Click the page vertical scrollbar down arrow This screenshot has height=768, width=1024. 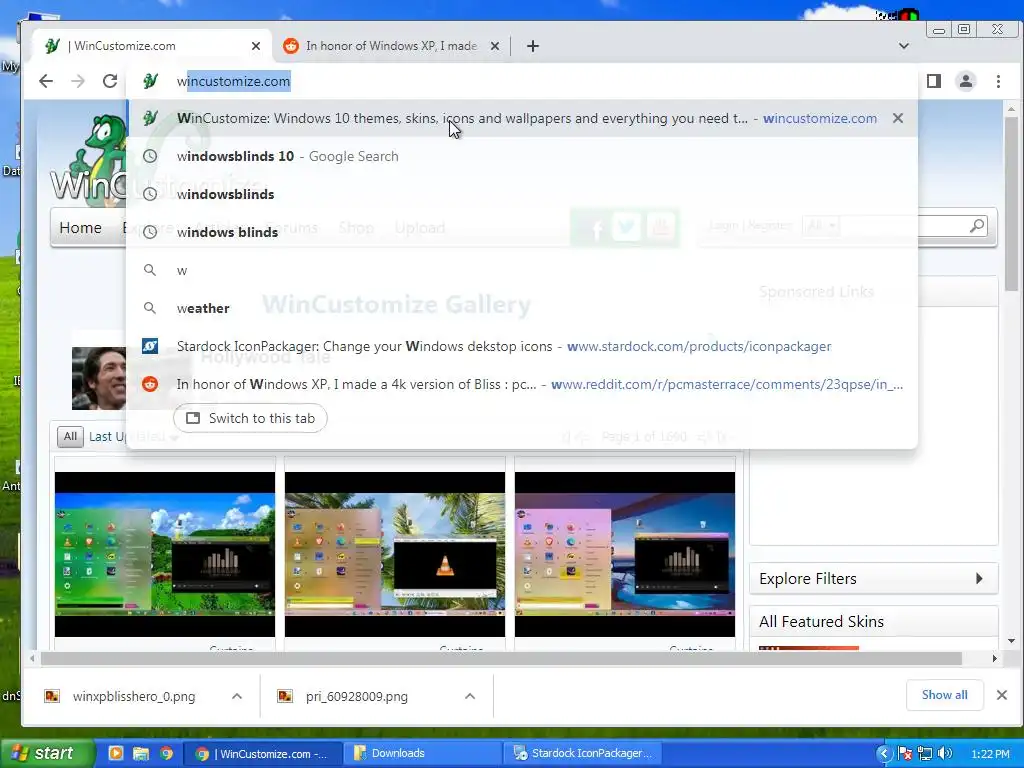click(1011, 641)
